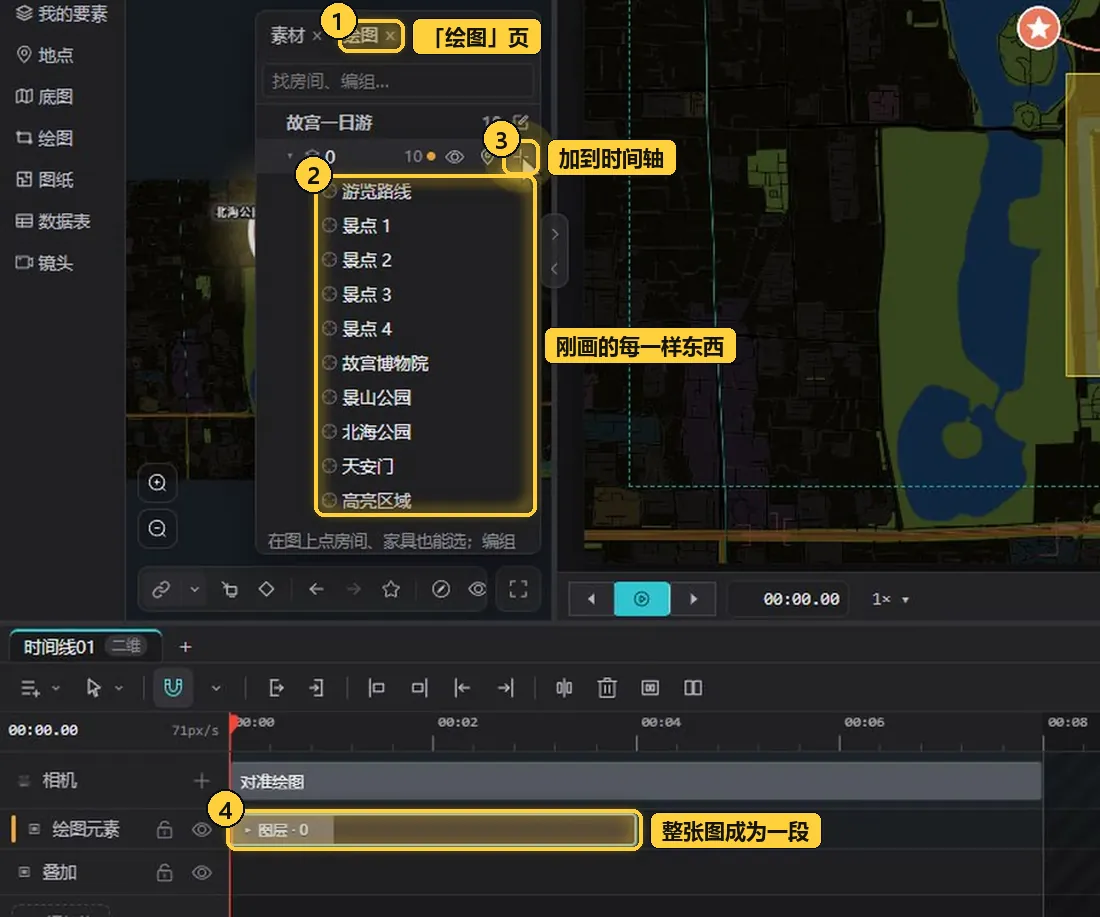Step to the next frame button
This screenshot has height=917, width=1100.
tap(693, 599)
